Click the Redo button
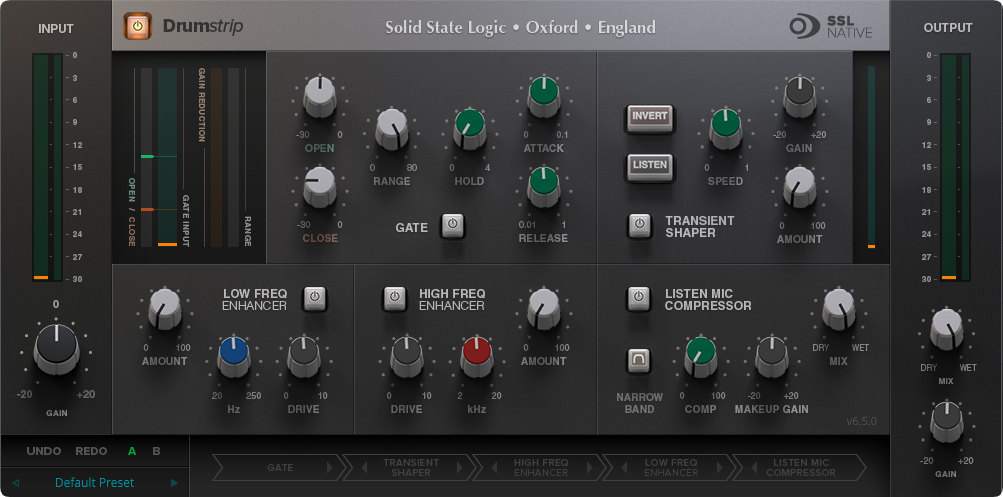This screenshot has width=1003, height=497. pos(91,451)
